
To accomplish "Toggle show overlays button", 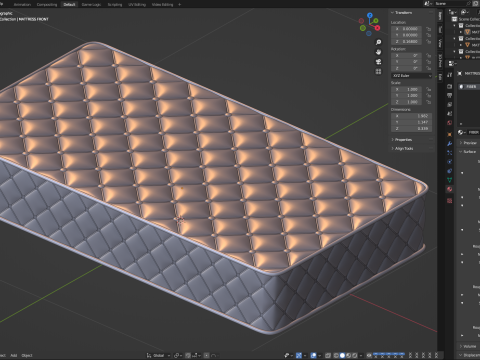I will pos(314,355).
